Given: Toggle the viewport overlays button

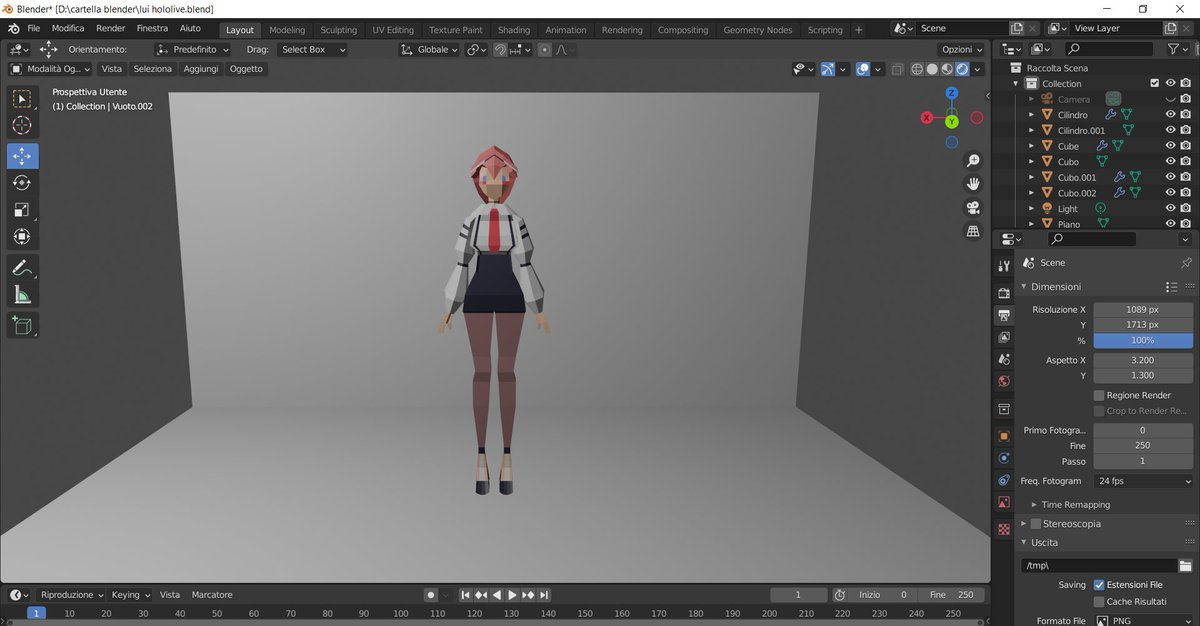Looking at the screenshot, I should tap(863, 69).
